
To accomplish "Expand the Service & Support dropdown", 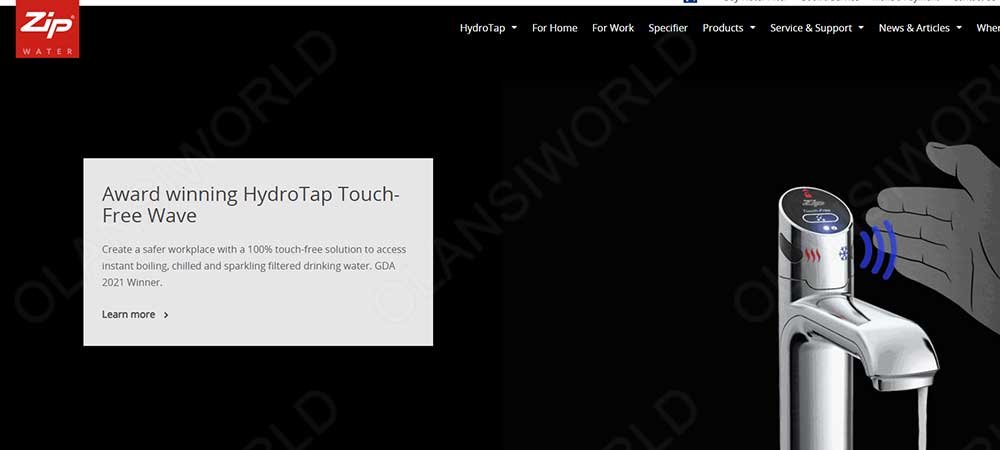I will point(817,28).
